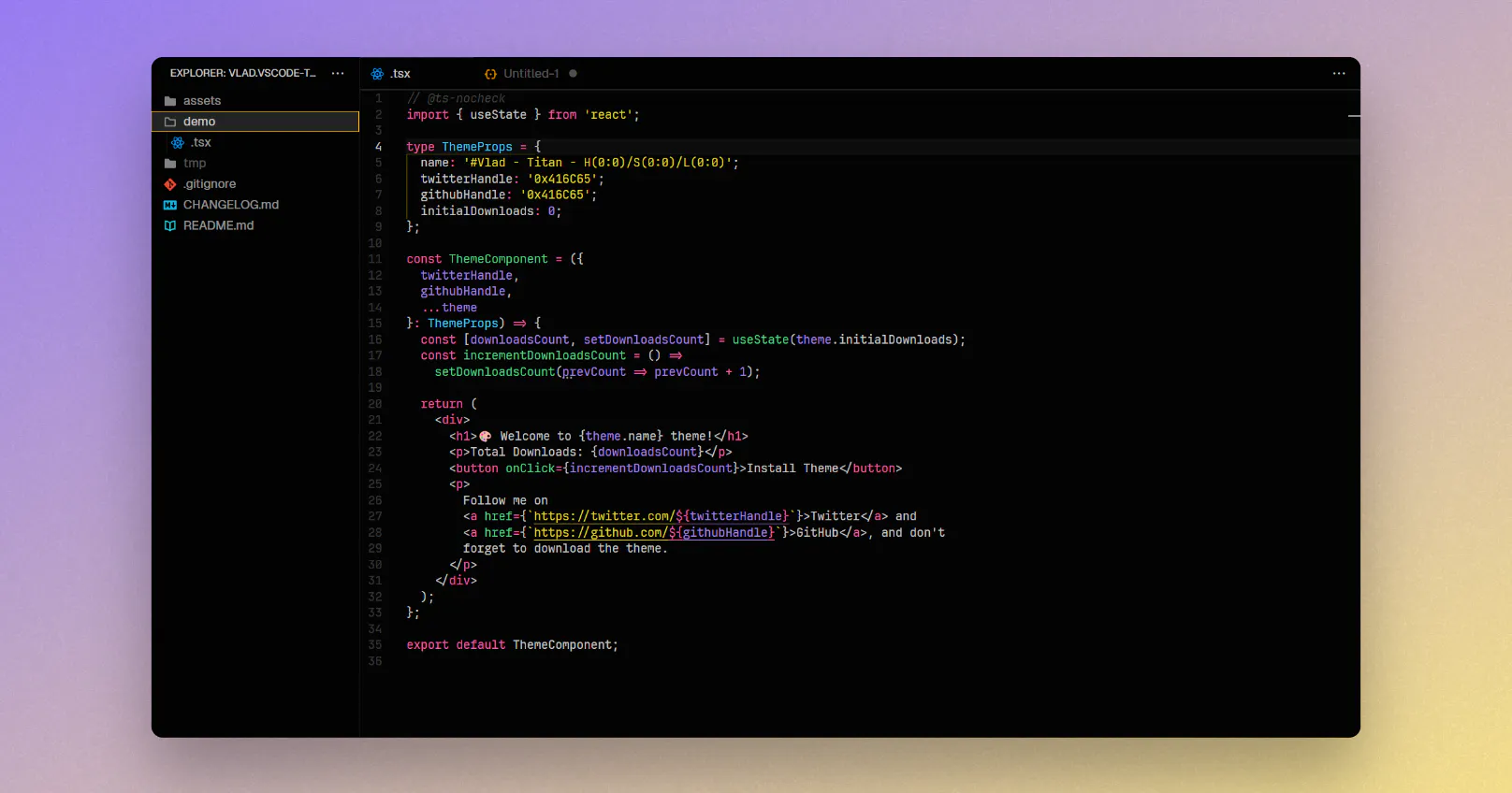
Task: Click line number 20 in gutter
Action: point(375,404)
